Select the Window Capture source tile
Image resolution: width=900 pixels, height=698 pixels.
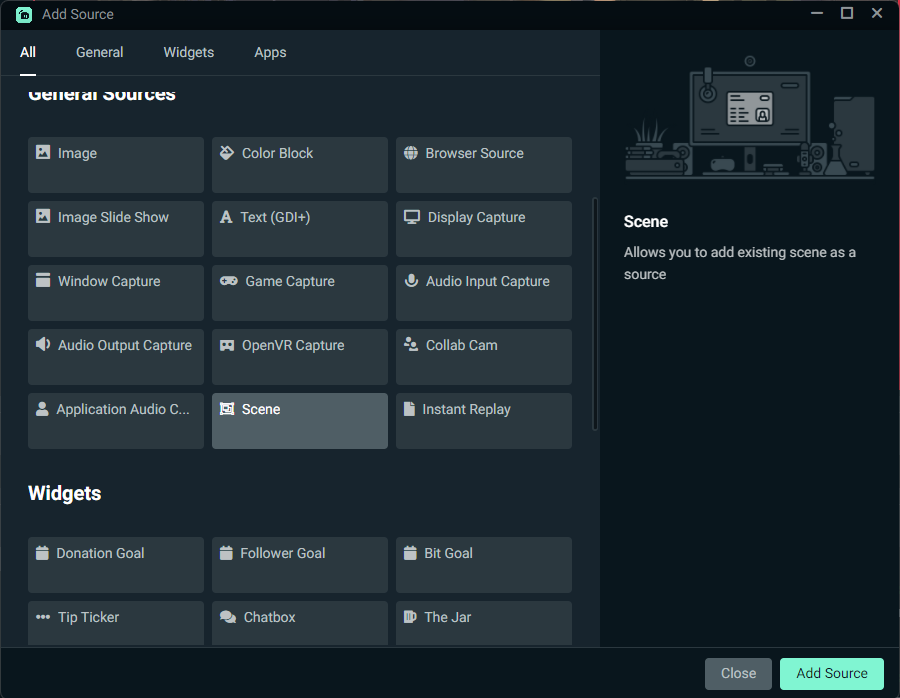[x=116, y=293]
